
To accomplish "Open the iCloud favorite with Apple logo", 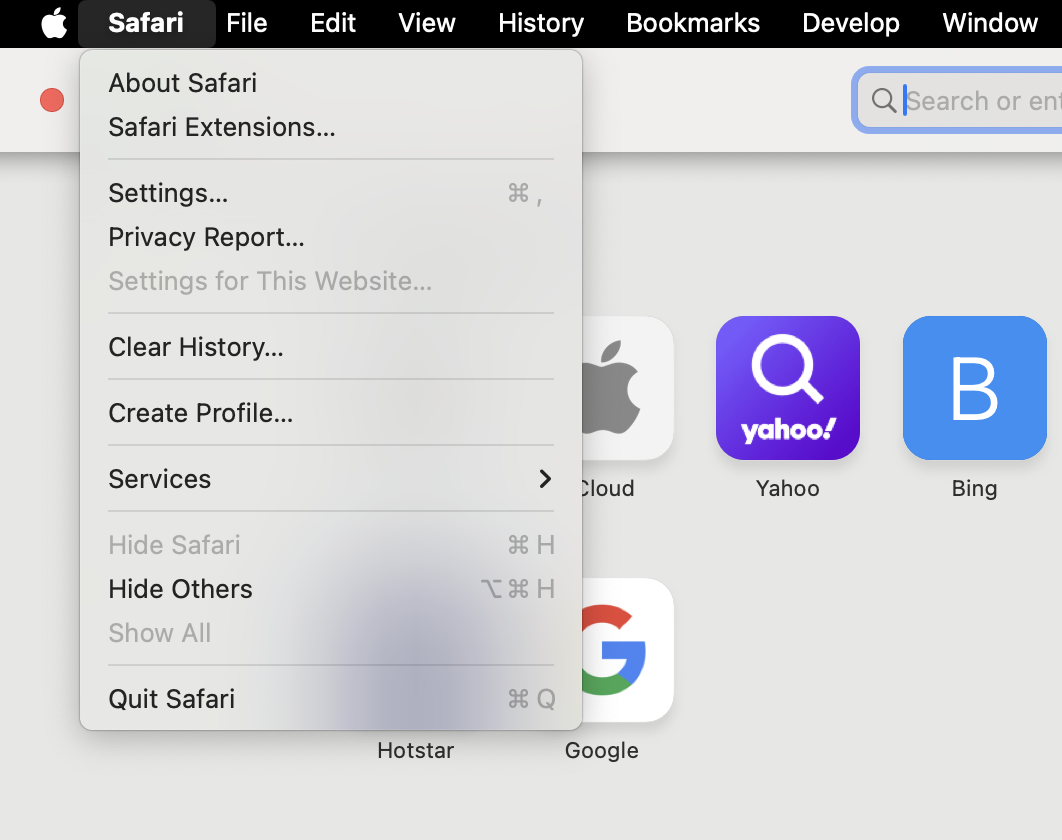I will tap(627, 387).
